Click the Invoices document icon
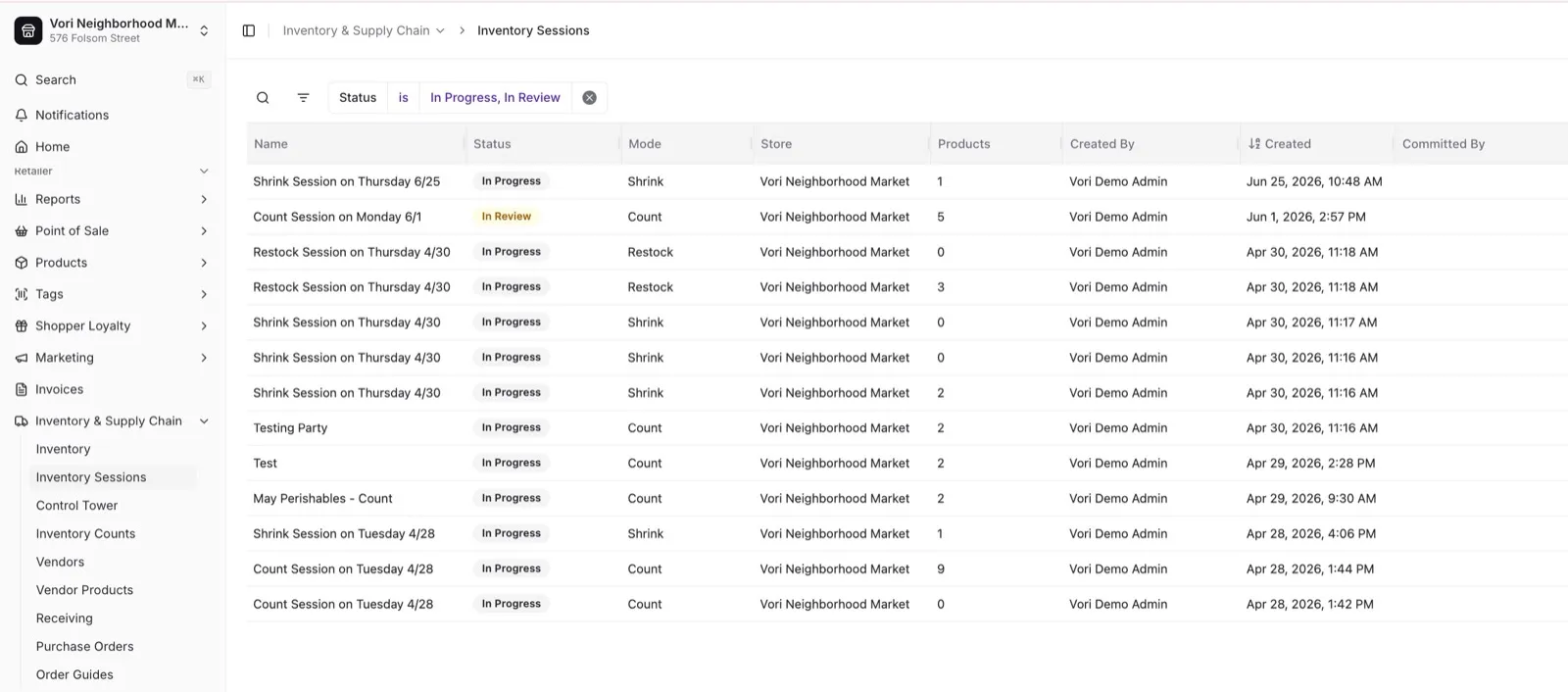 [22, 389]
